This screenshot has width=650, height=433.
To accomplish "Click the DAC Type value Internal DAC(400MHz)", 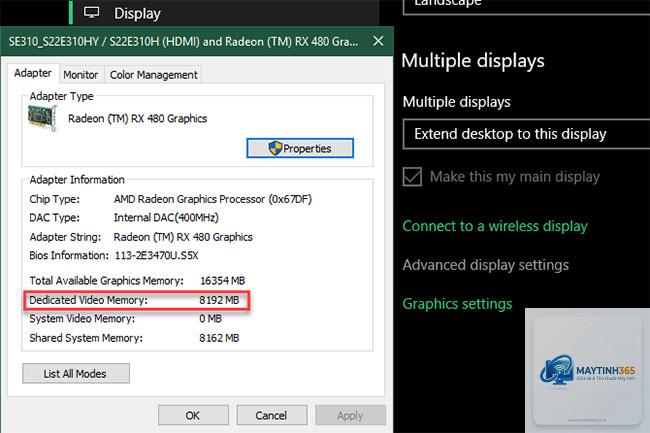I will click(166, 218).
